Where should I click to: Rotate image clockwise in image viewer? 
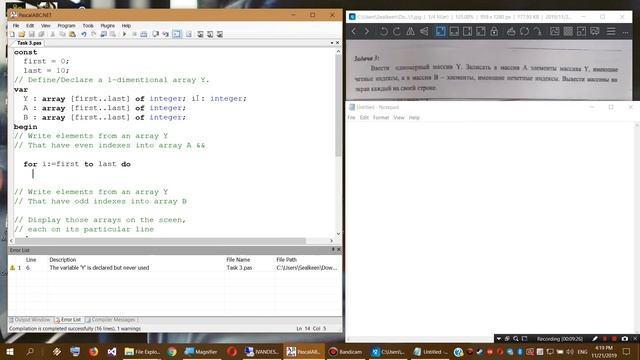[397, 31]
